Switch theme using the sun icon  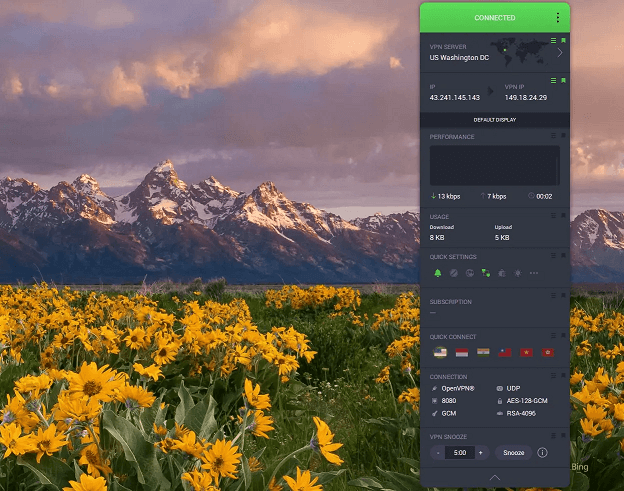517,273
